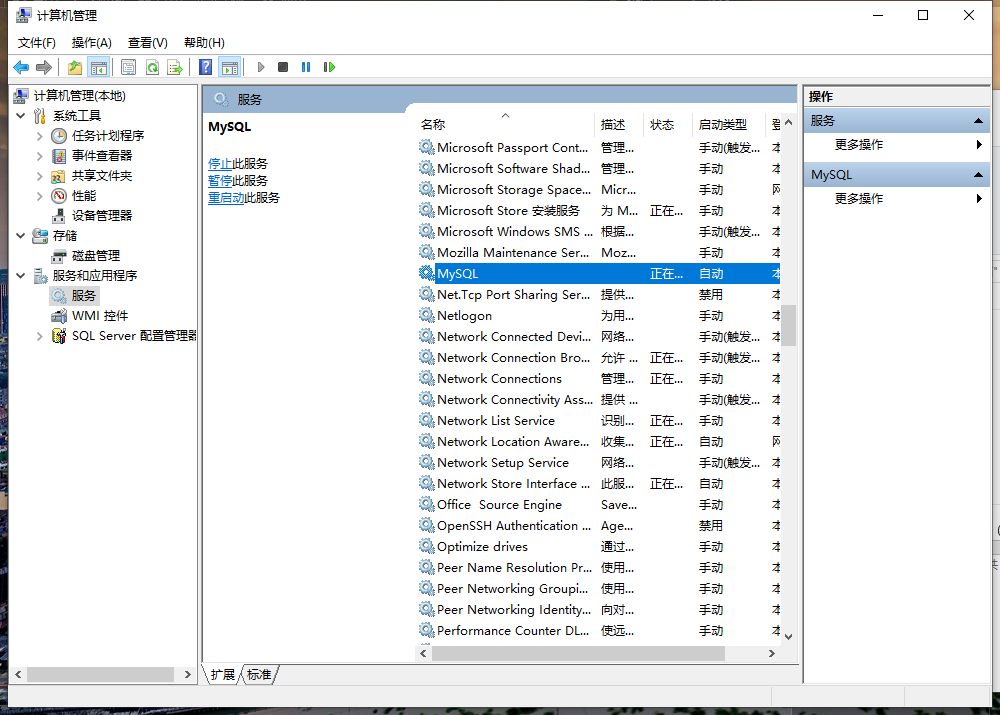This screenshot has width=1000, height=715.
Task: Click the forward navigation arrow
Action: tap(43, 67)
